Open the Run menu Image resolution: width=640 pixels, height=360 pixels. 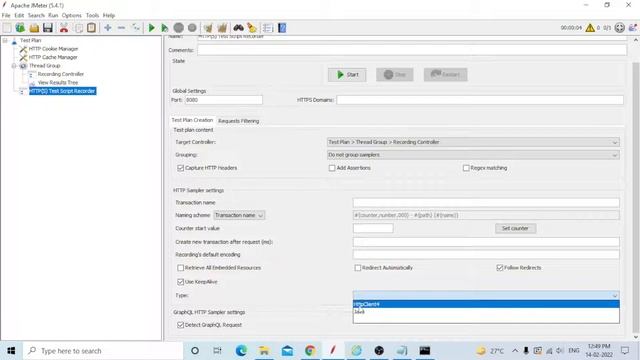click(x=53, y=15)
